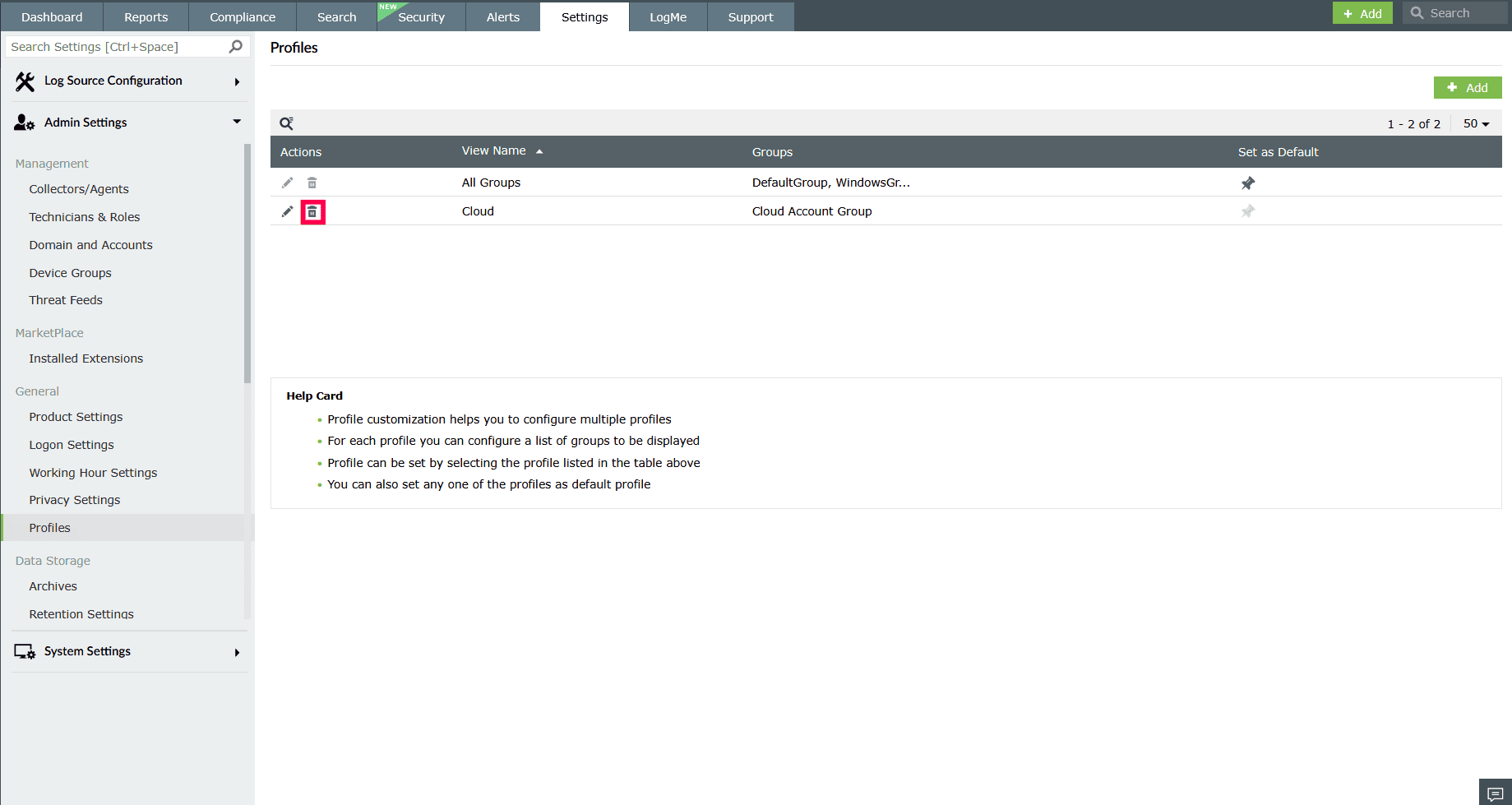Open Device Groups settings
The height and width of the screenshot is (805, 1512).
(x=71, y=273)
